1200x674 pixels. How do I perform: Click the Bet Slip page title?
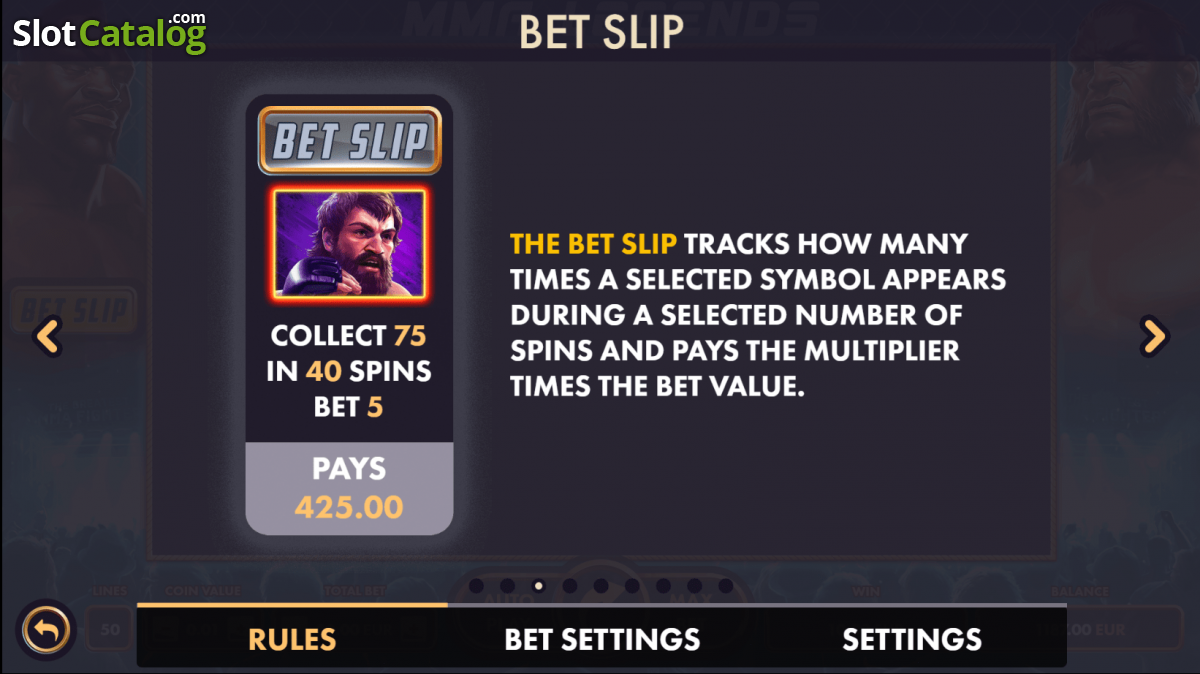601,32
